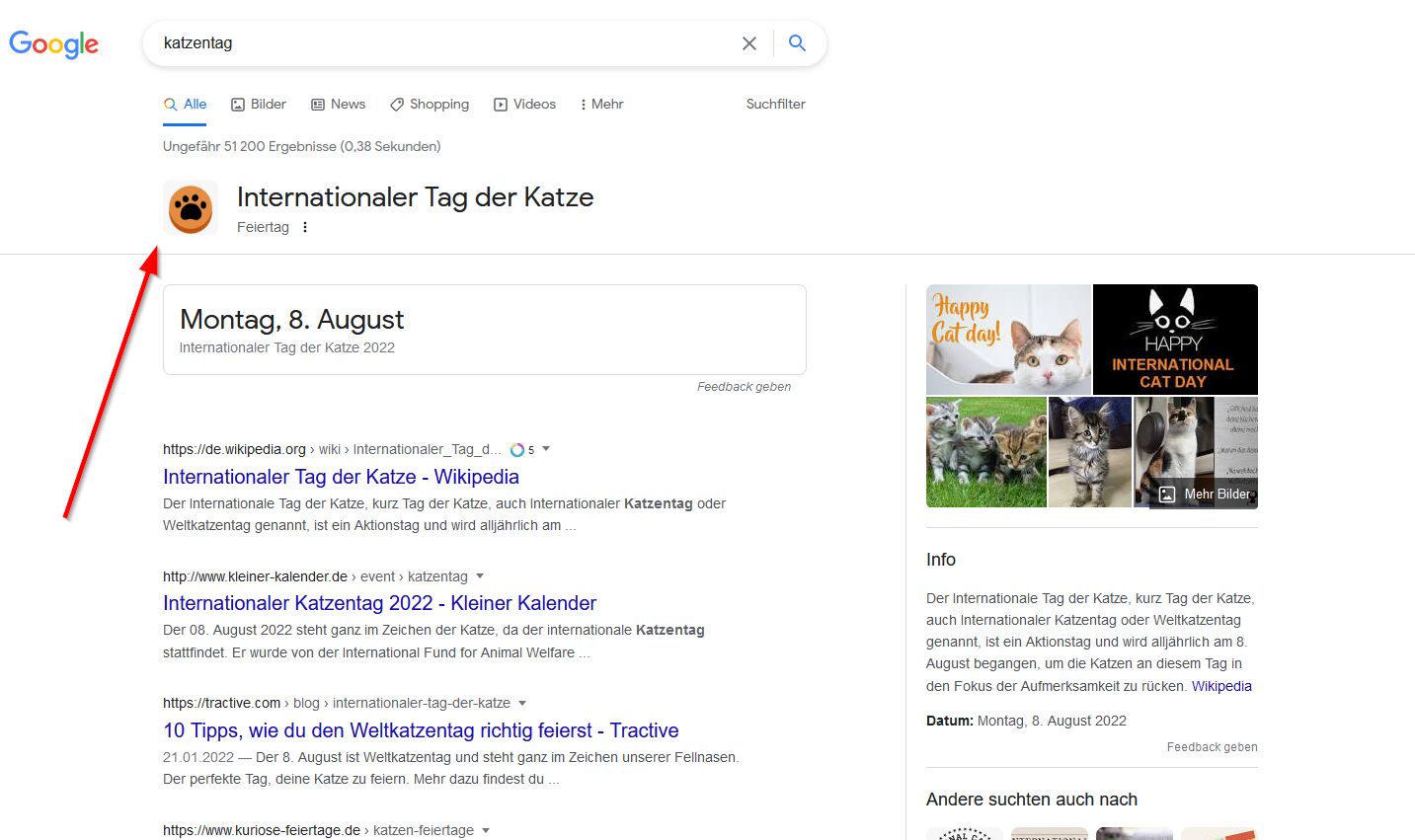1415x840 pixels.
Task: Switch to the Bilder tab
Action: point(258,105)
